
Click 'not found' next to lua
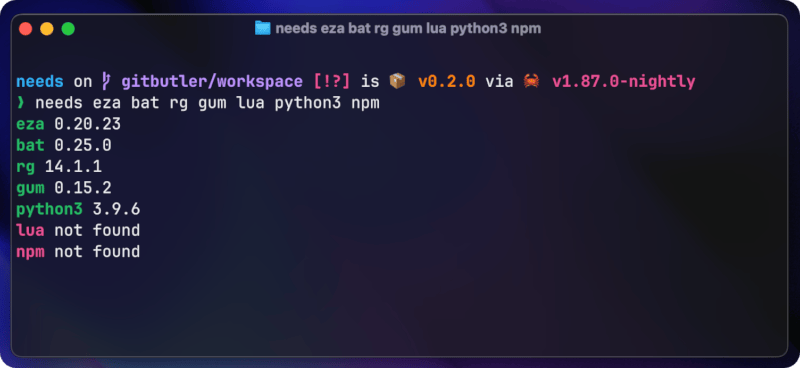coord(97,230)
